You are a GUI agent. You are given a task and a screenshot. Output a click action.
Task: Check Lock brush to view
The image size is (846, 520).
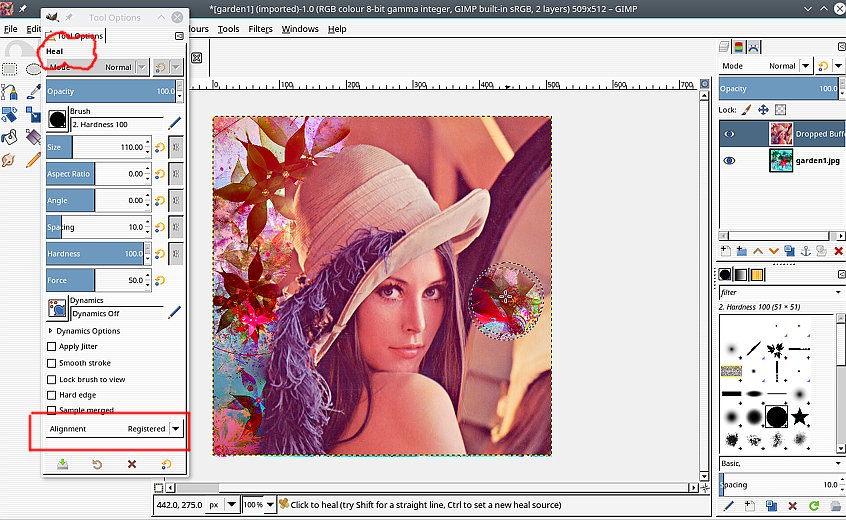point(52,380)
